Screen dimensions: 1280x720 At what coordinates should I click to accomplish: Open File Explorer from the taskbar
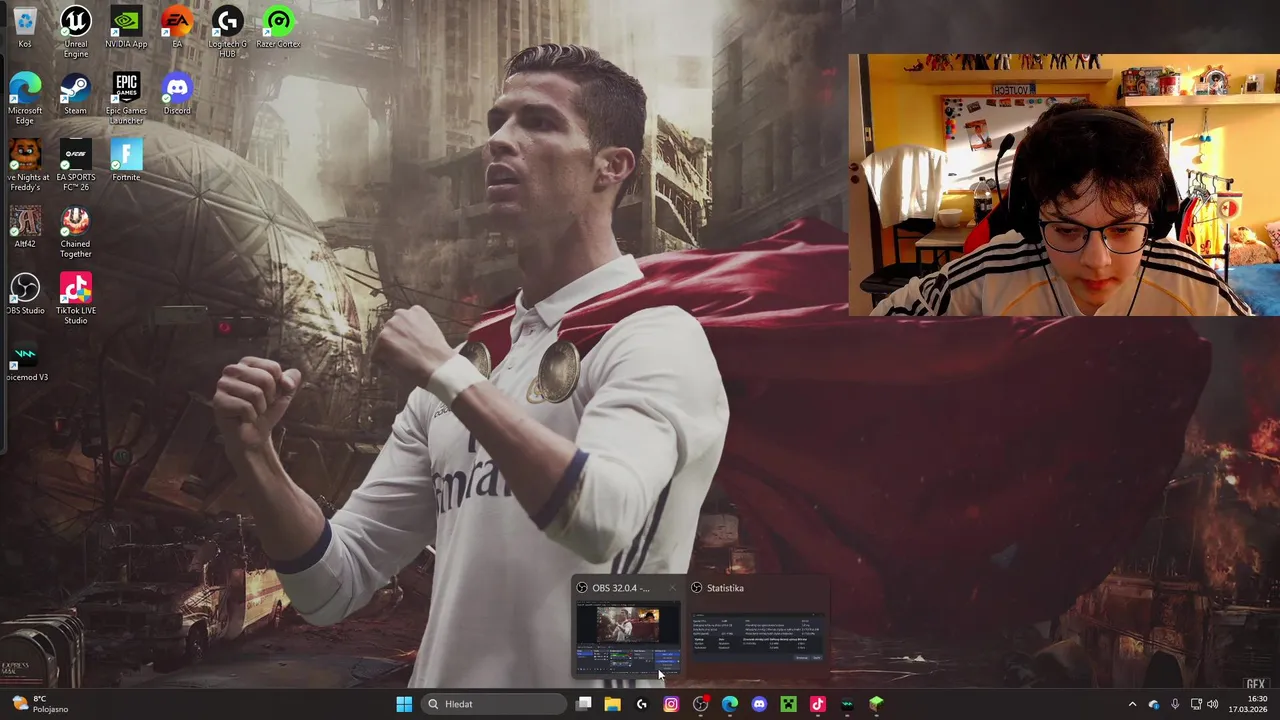(x=613, y=704)
